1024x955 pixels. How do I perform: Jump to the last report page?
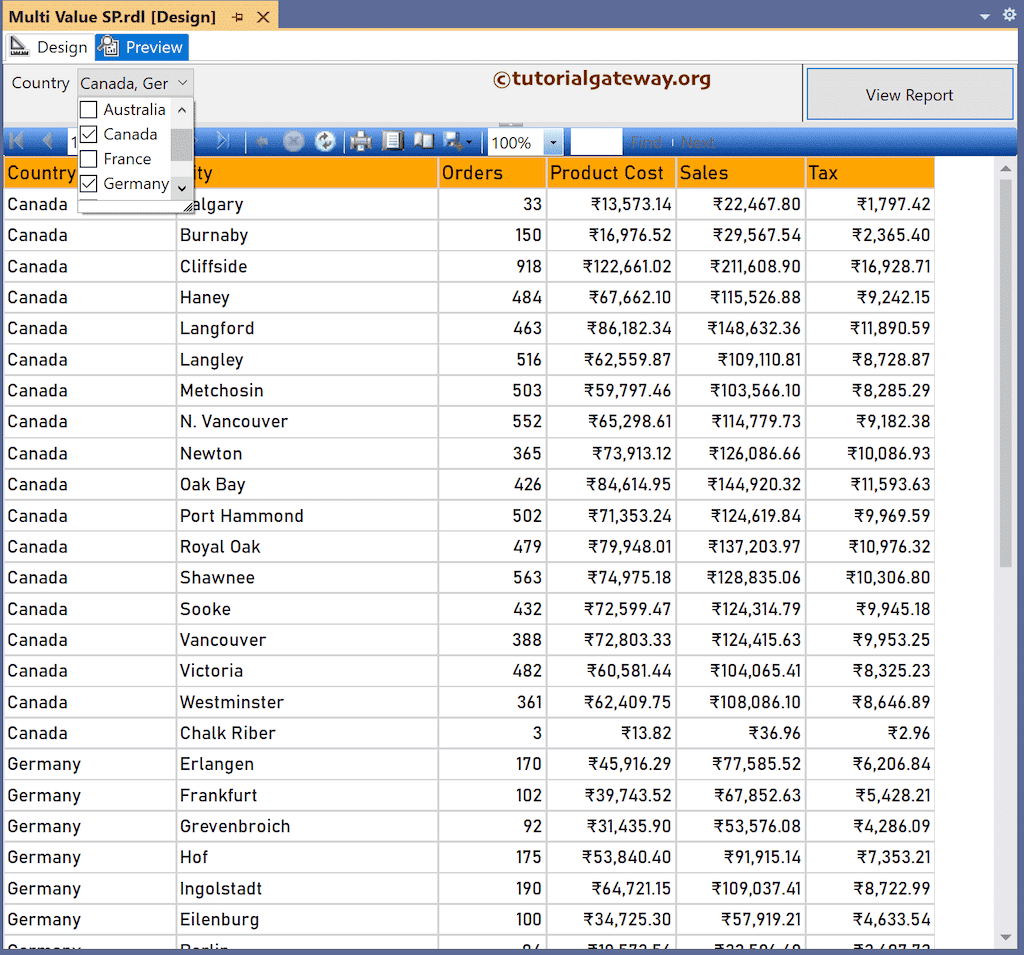click(x=222, y=140)
